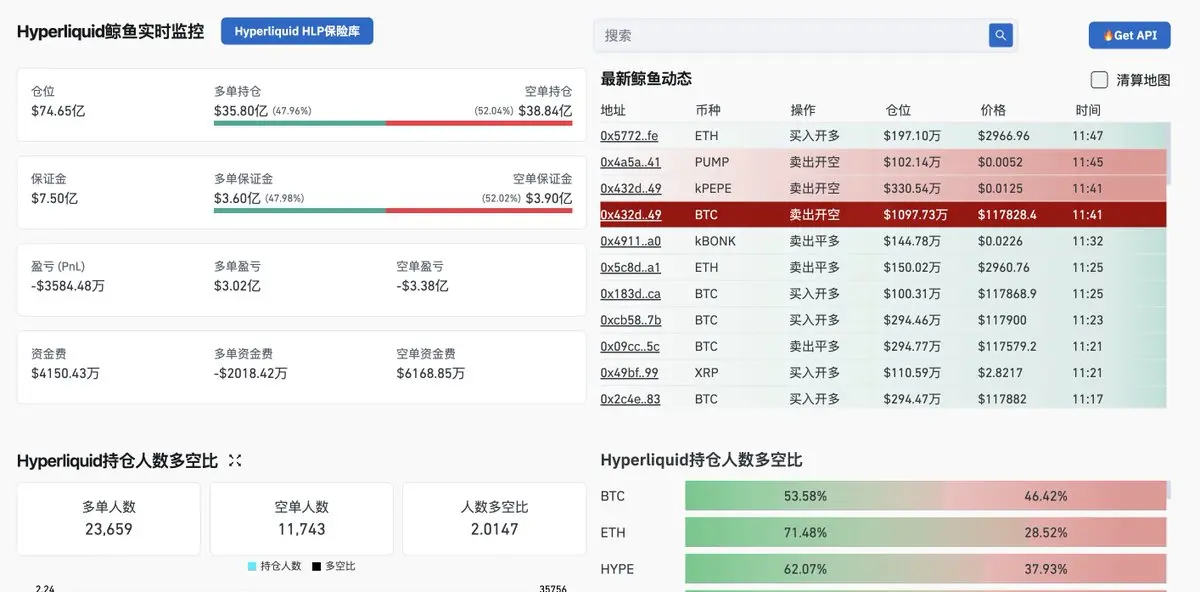Open address 0x4a5a..41 link

point(630,162)
